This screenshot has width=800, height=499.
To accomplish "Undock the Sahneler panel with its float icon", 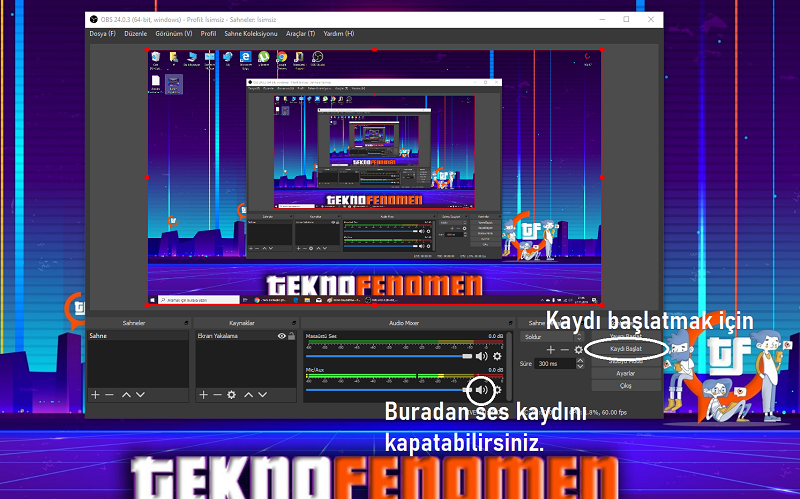I will pos(186,323).
